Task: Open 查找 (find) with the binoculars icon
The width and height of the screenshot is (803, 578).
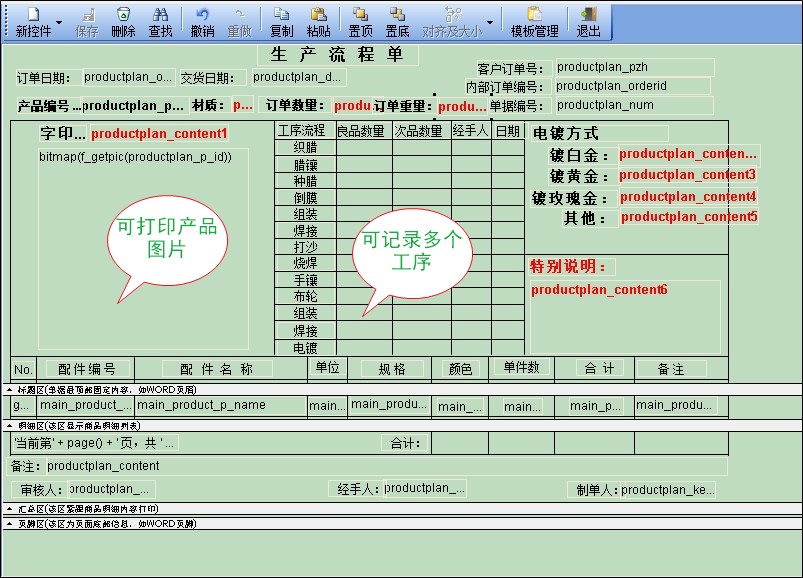Action: [x=160, y=21]
